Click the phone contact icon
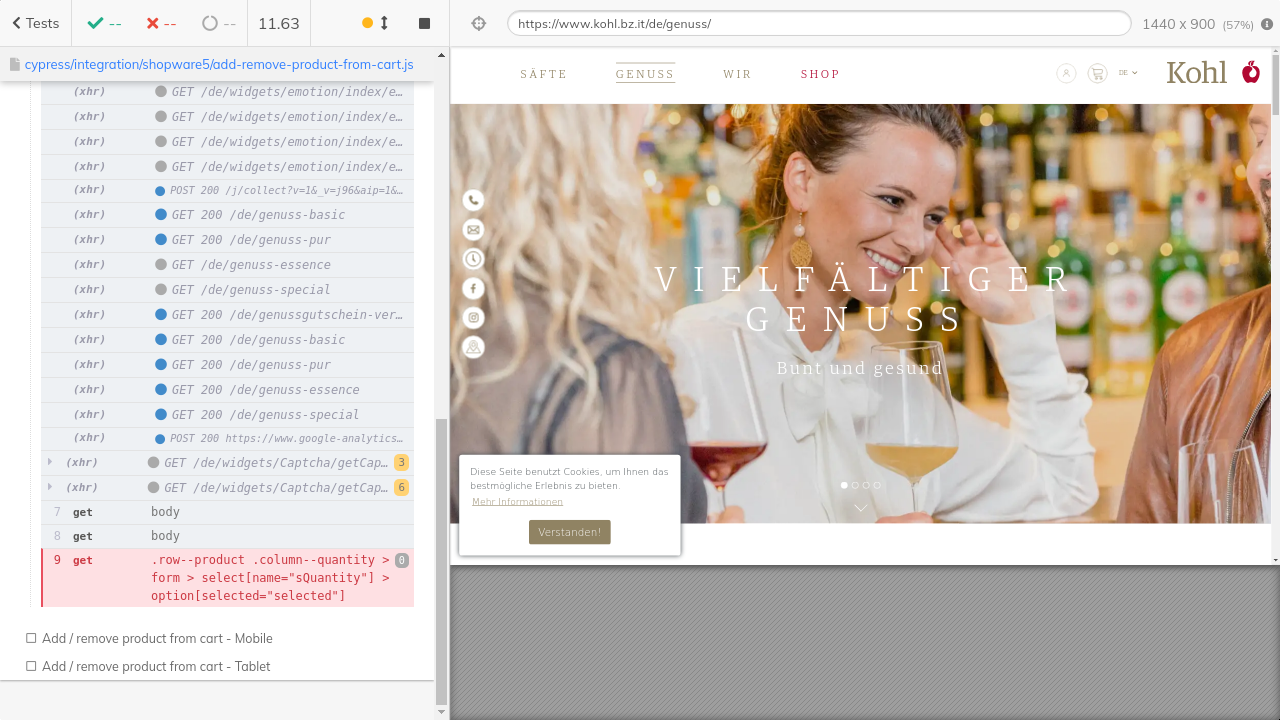 [473, 200]
